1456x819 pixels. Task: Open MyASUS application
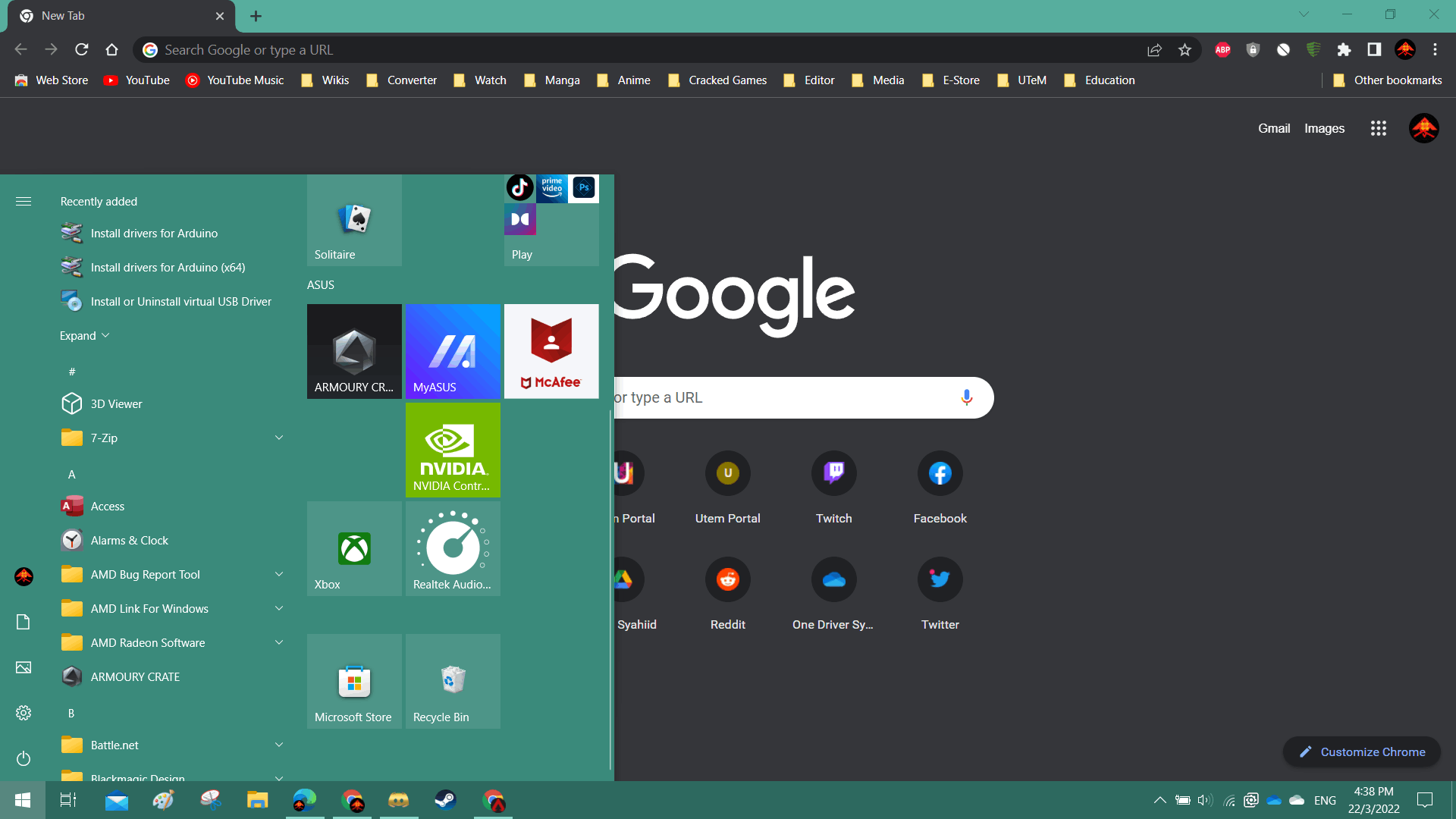451,351
